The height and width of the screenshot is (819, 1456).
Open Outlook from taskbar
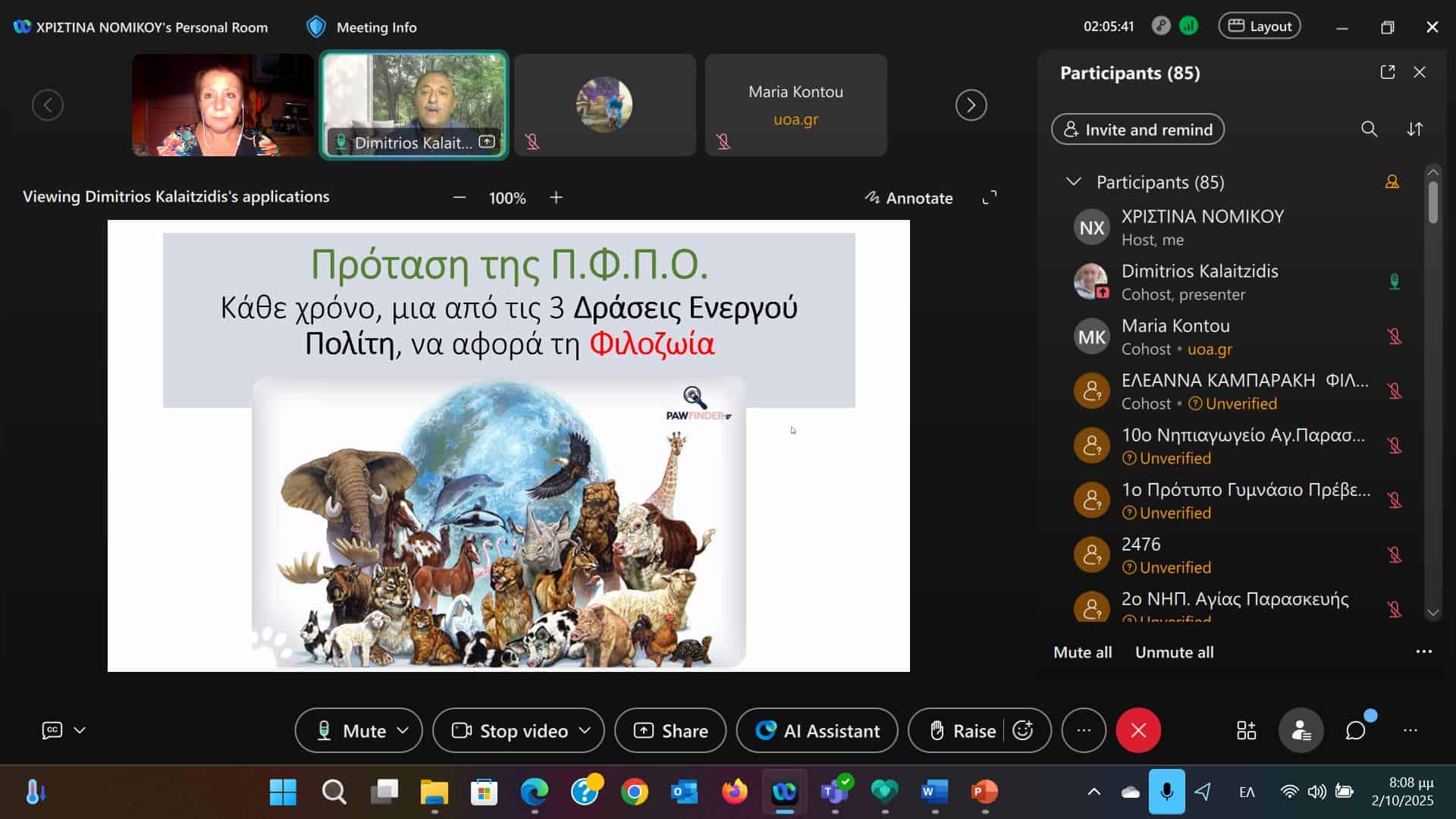685,792
